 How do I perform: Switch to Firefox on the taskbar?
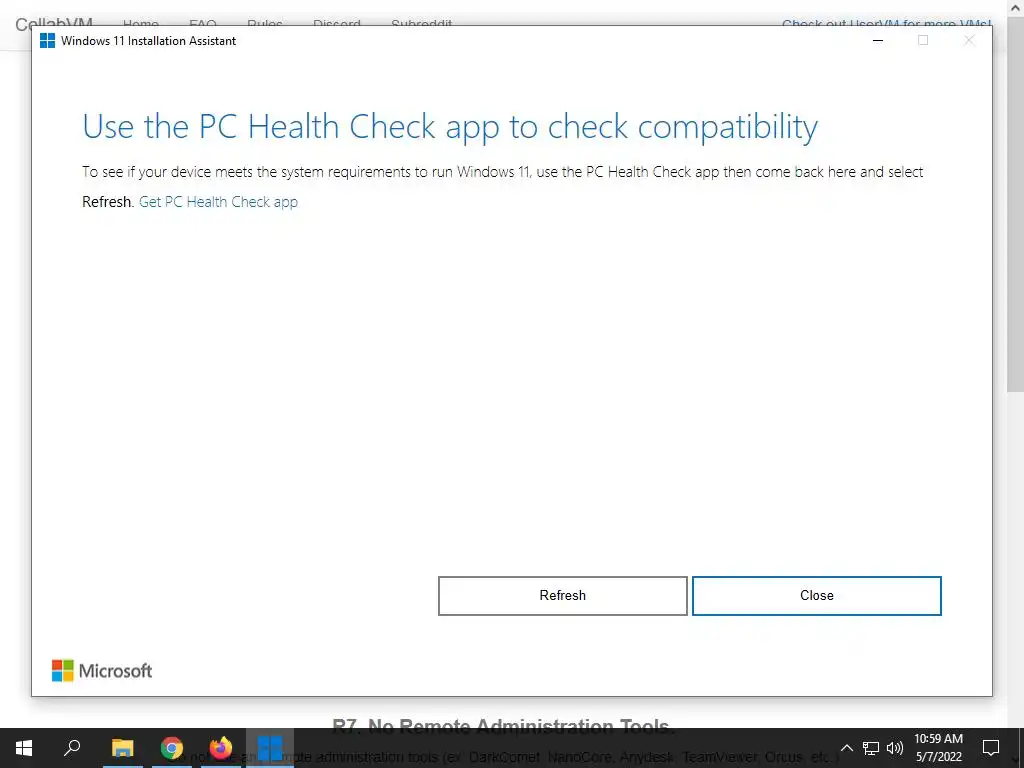coord(221,748)
